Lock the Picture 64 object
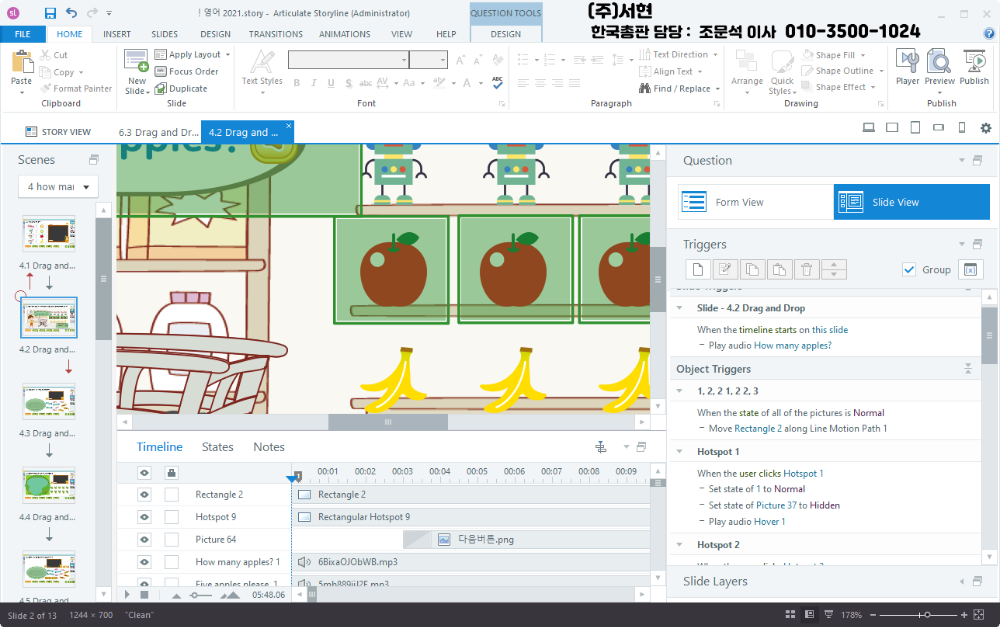Screen dimensions: 1000x627 (x=172, y=540)
